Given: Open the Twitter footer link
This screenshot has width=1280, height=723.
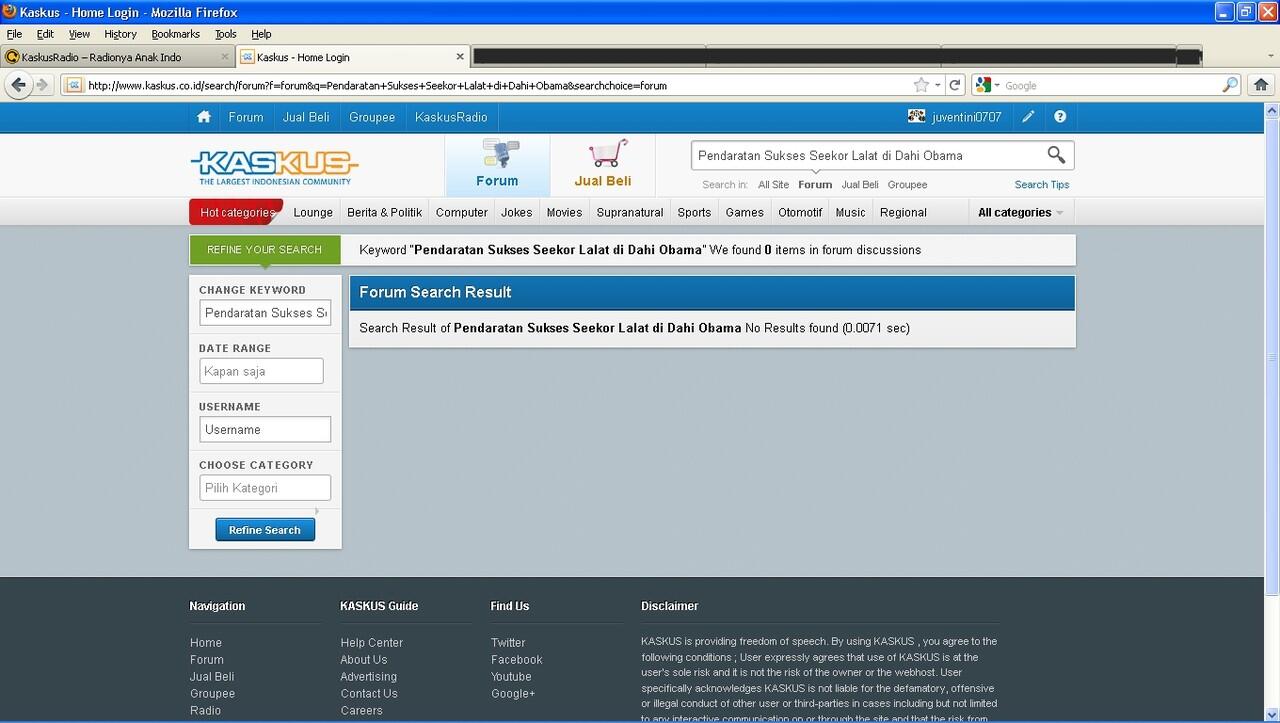Looking at the screenshot, I should tap(508, 643).
